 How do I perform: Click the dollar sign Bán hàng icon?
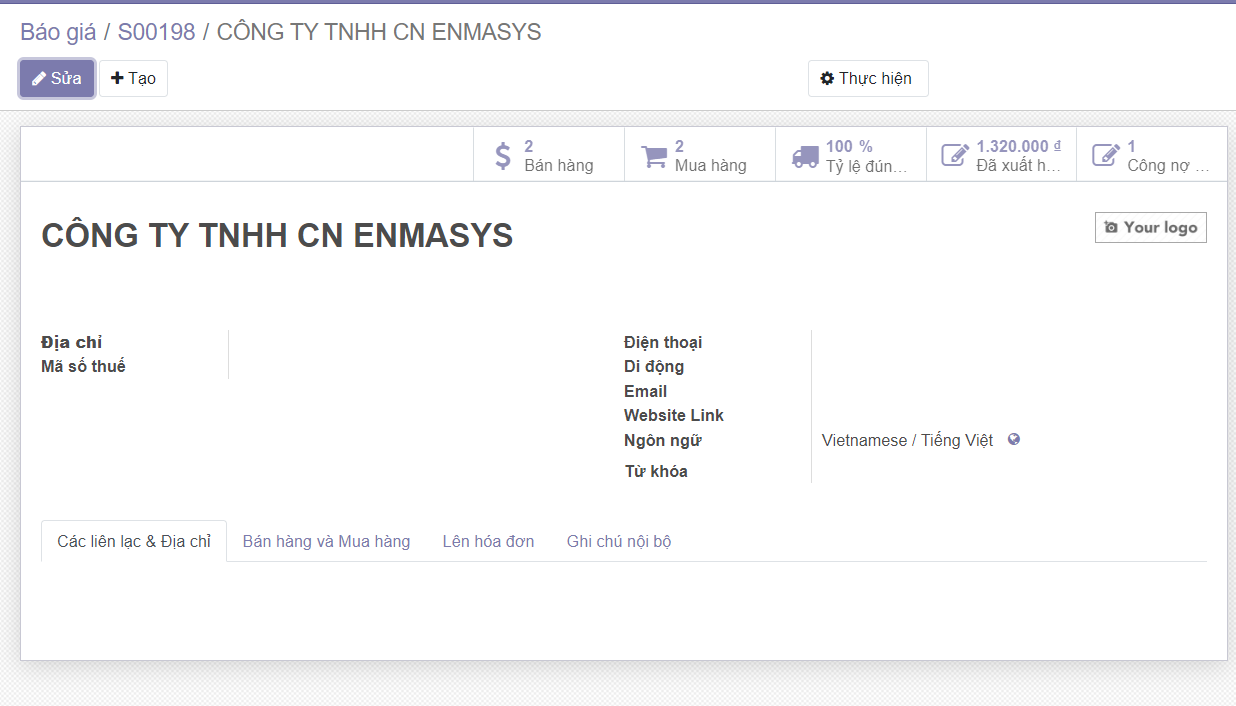tap(503, 156)
